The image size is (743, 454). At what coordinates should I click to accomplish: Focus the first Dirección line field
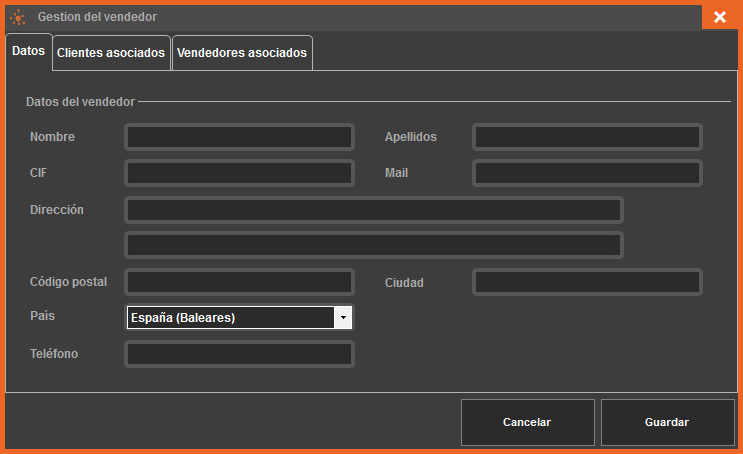(x=373, y=210)
